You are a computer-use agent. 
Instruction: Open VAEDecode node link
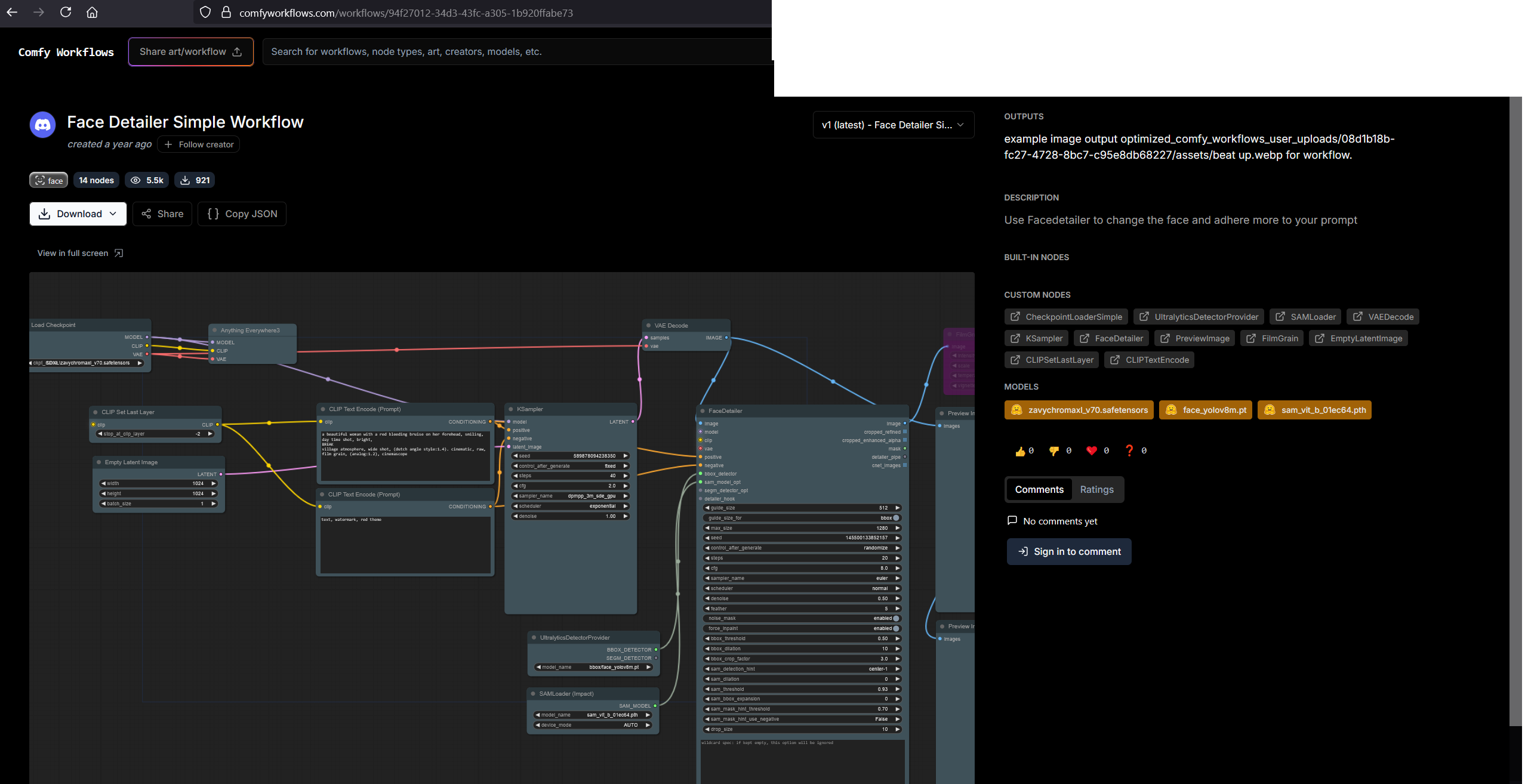[1383, 317]
